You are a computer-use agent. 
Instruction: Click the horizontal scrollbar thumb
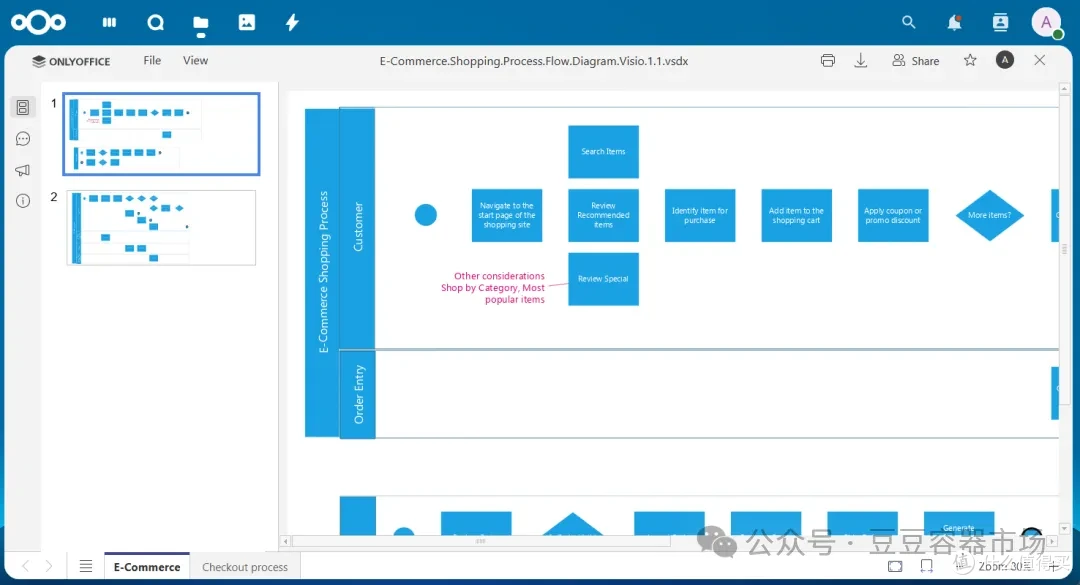(x=481, y=542)
